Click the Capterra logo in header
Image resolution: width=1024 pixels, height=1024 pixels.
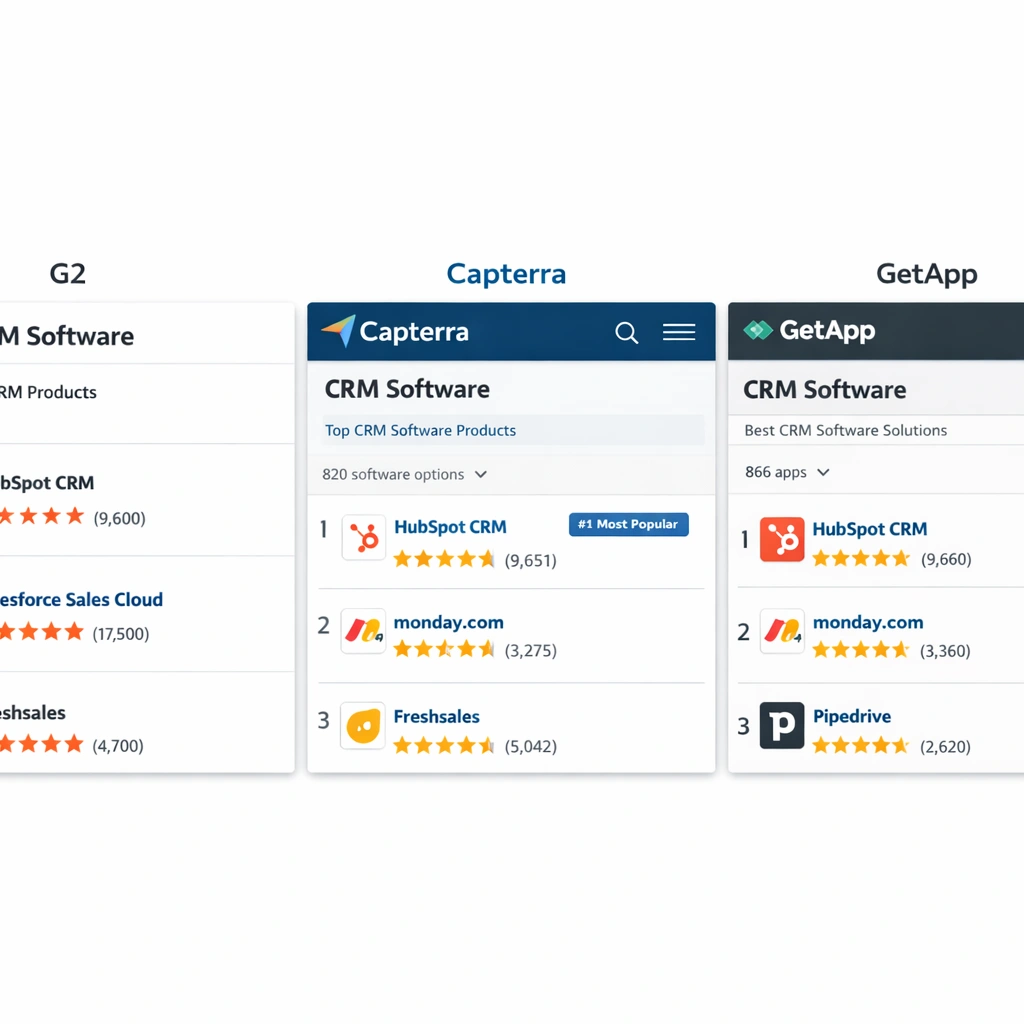click(x=396, y=332)
